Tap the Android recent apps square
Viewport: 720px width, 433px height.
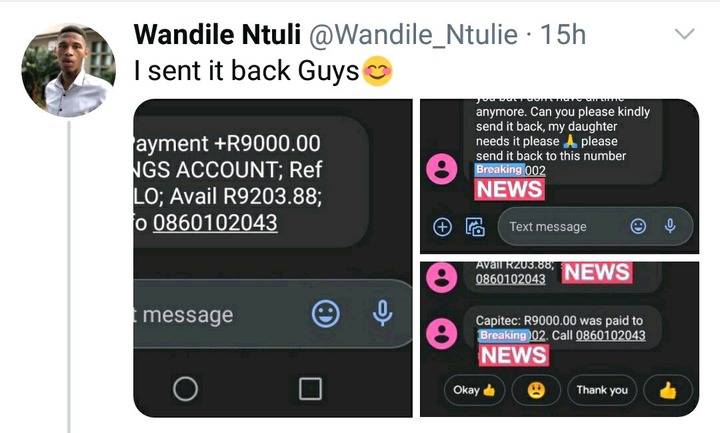click(310, 389)
